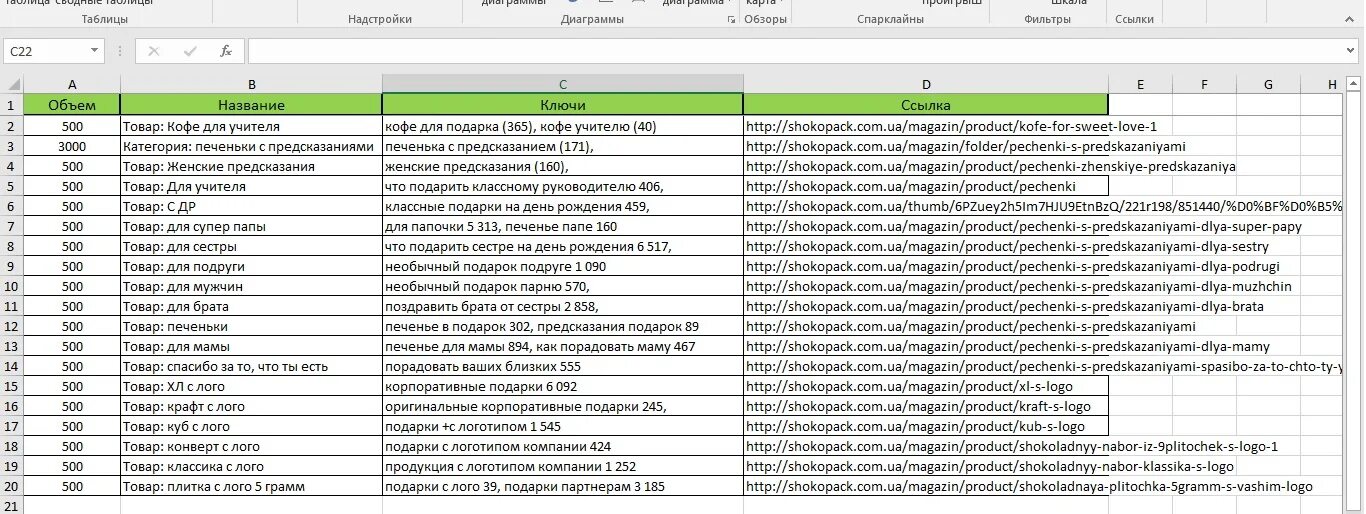The width and height of the screenshot is (1366, 514).
Task: Select cell Товар: классика с лого
Action: tap(252, 466)
